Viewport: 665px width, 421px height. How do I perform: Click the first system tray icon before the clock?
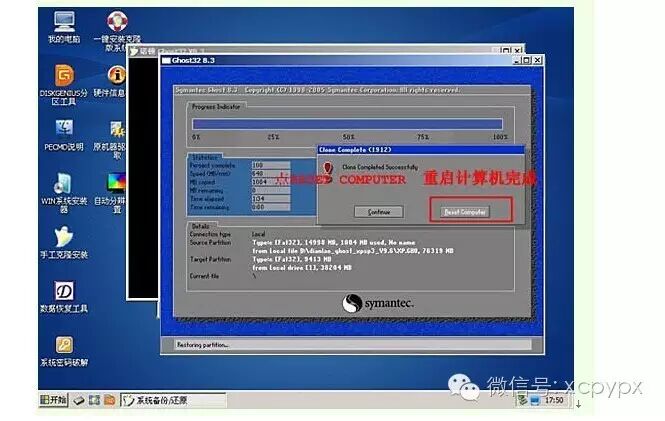[522, 400]
